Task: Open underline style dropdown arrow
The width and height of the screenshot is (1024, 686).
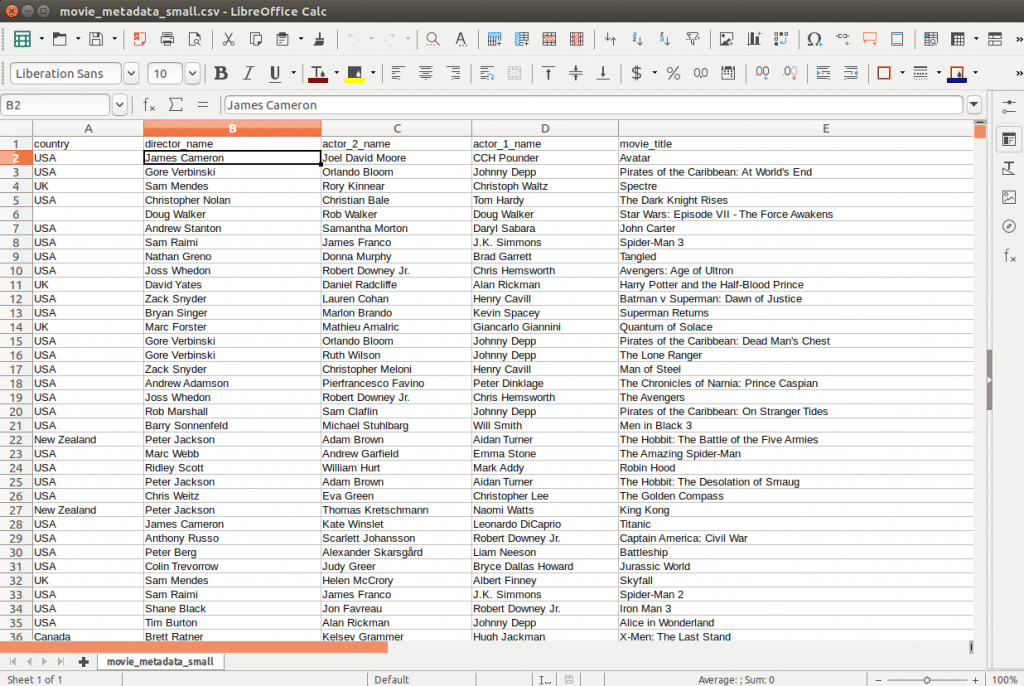Action: pyautogui.click(x=293, y=73)
